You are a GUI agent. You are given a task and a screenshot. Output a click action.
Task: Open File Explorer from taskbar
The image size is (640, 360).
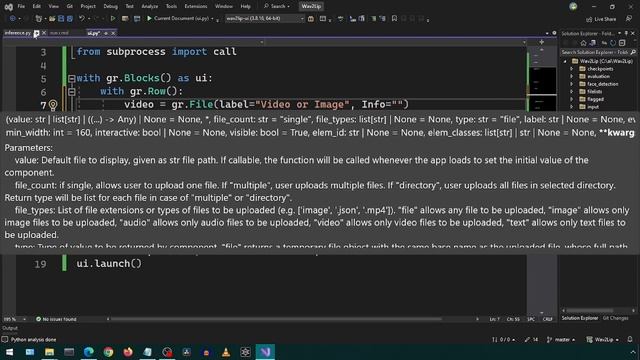(49, 352)
